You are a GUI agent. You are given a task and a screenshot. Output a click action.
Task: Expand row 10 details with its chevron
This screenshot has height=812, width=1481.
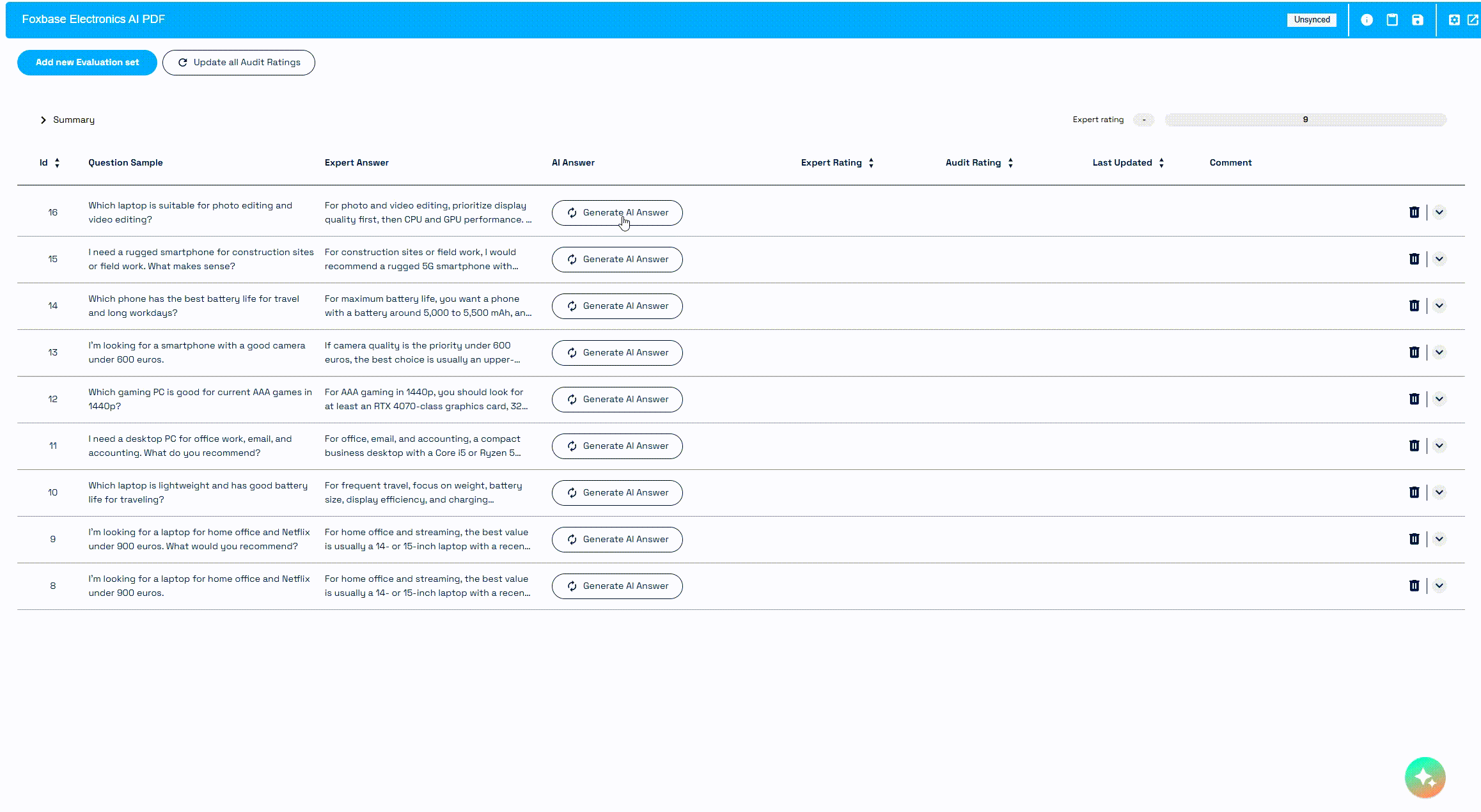tap(1439, 492)
